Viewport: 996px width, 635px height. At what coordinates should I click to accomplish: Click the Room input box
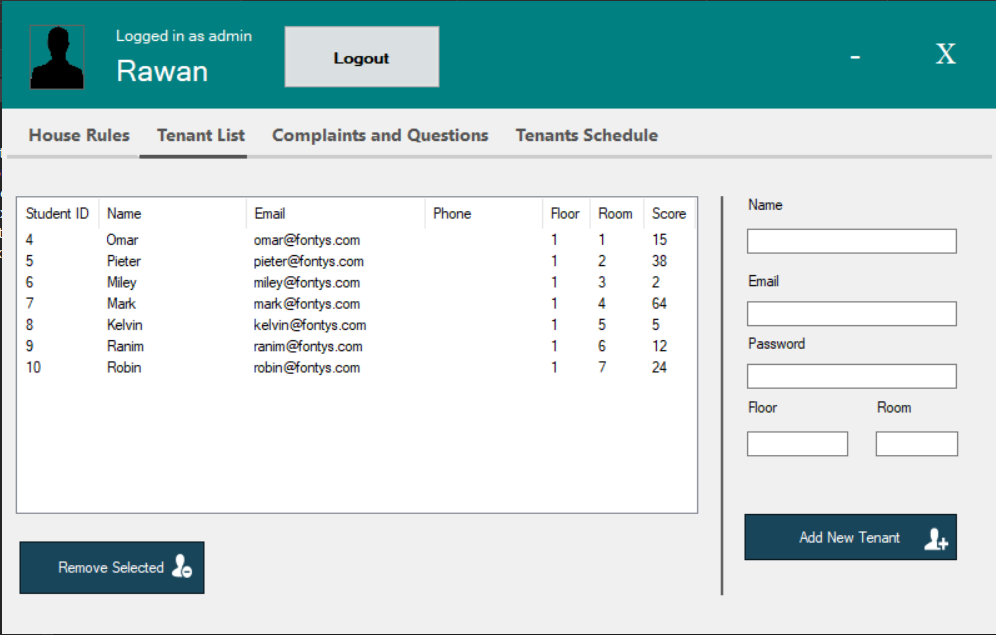click(917, 444)
